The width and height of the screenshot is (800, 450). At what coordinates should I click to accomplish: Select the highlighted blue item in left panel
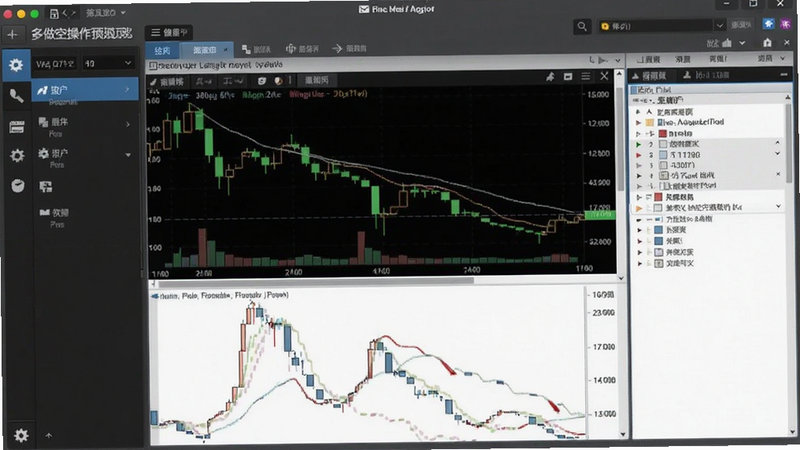(x=85, y=90)
